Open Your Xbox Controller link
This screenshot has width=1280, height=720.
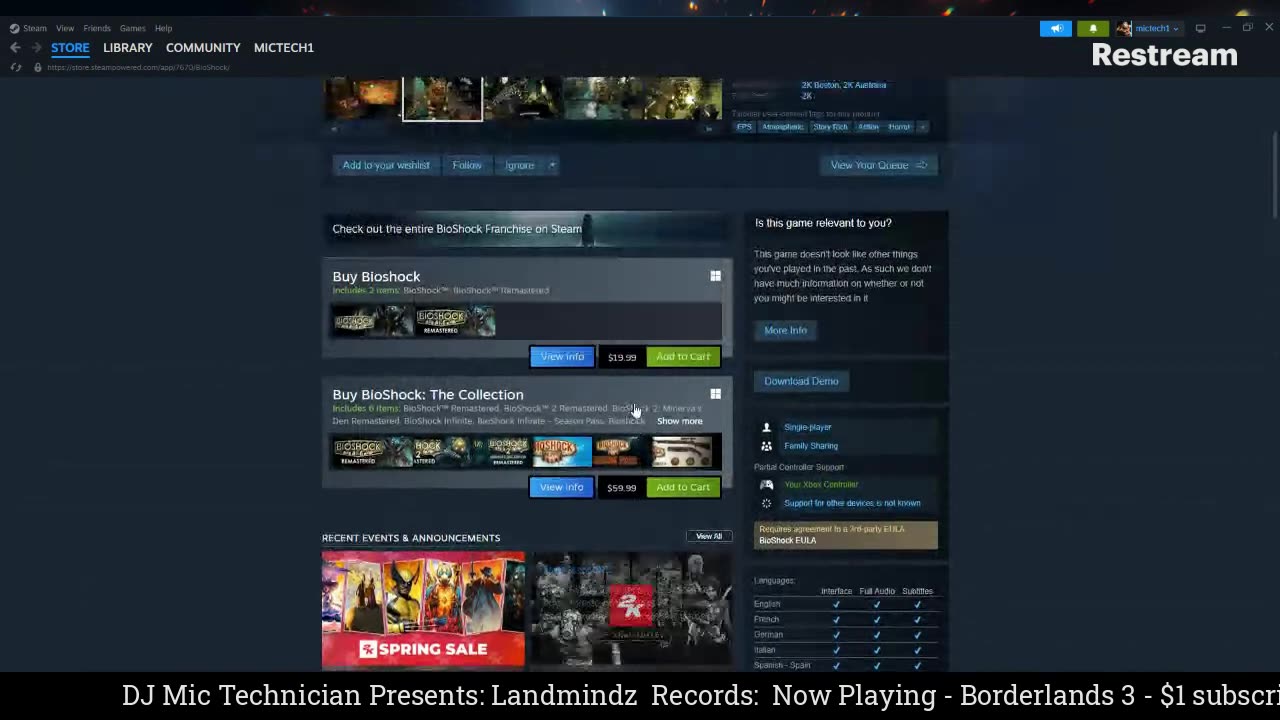[x=821, y=485]
